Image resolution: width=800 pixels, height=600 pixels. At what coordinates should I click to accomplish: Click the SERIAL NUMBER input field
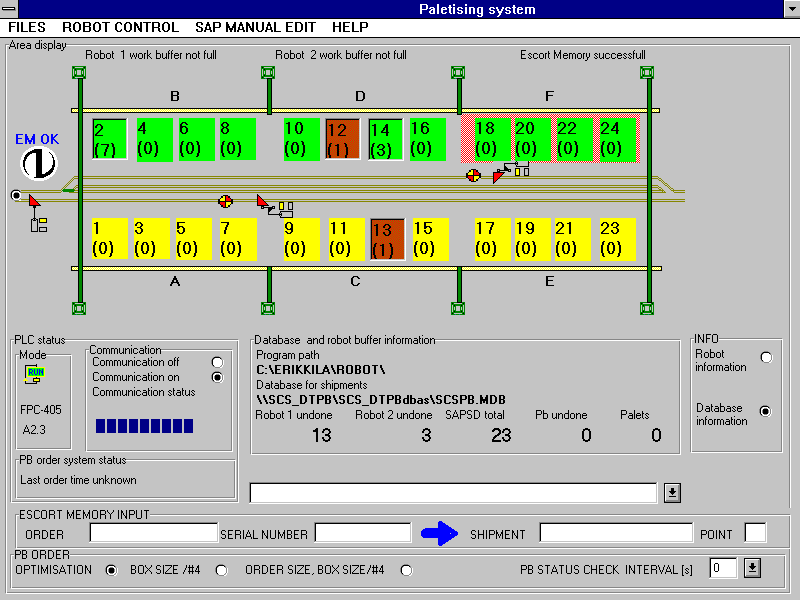(x=363, y=533)
